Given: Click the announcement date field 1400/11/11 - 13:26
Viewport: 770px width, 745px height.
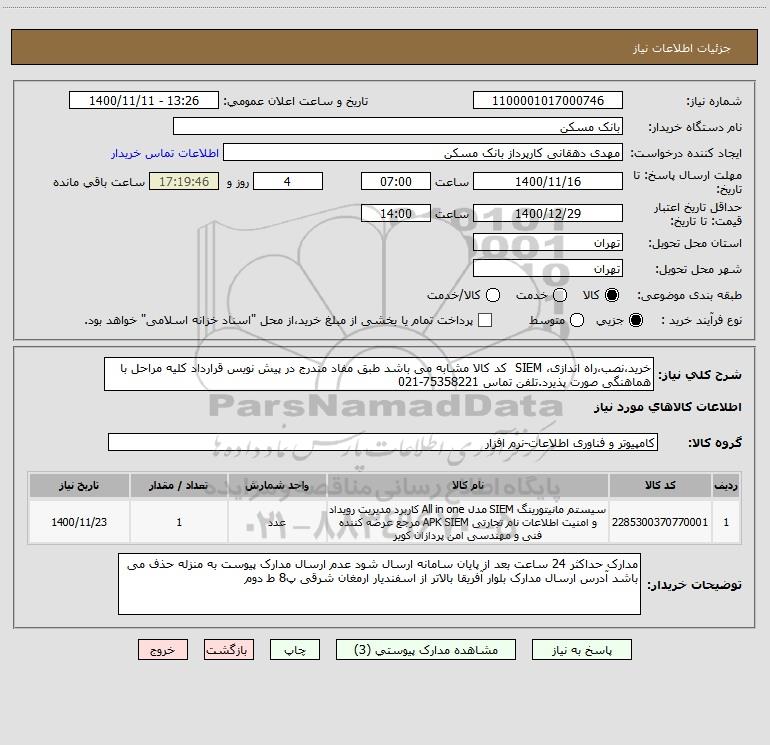Looking at the screenshot, I should (x=144, y=100).
